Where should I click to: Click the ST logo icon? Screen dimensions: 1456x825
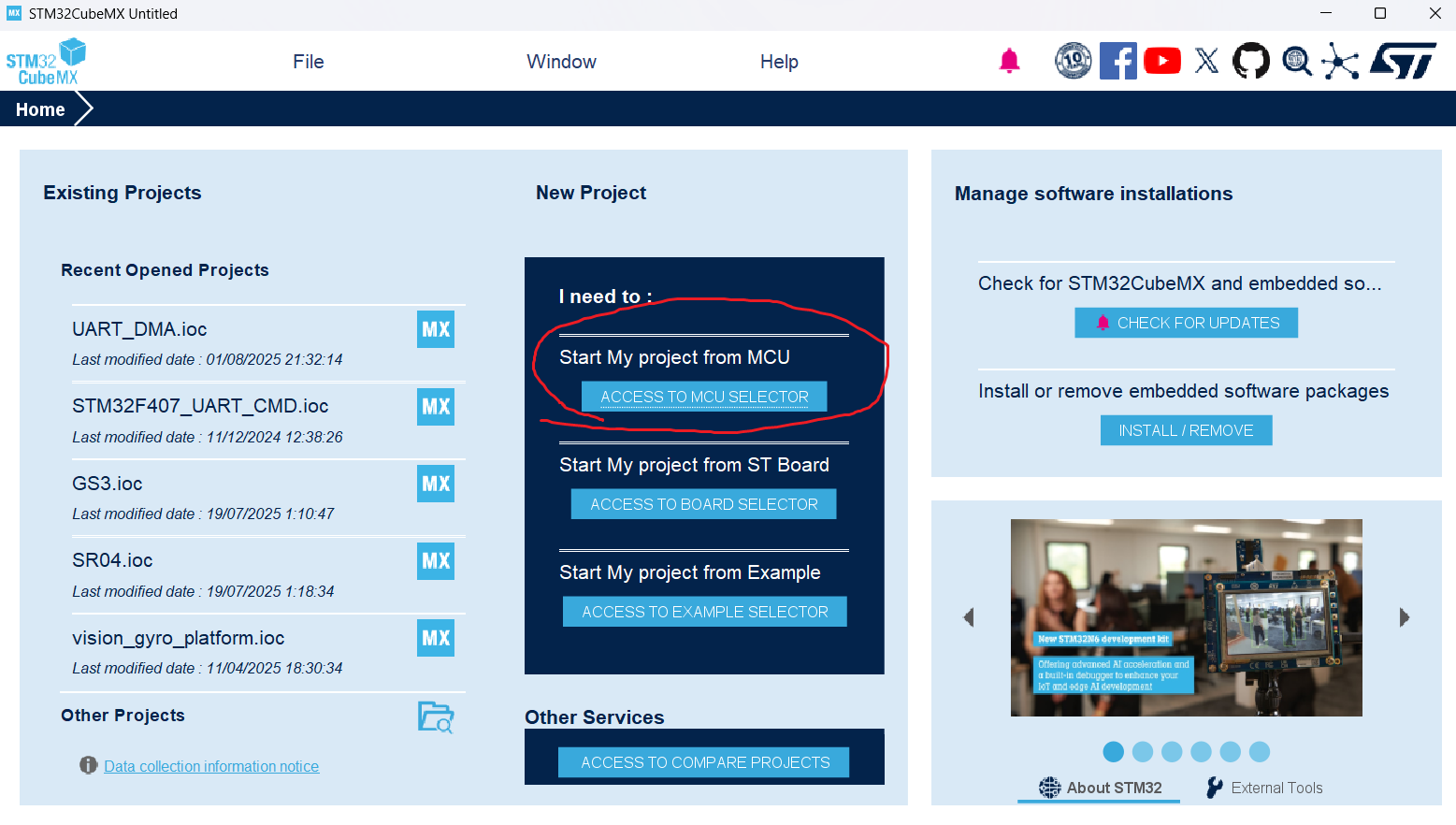point(1403,61)
